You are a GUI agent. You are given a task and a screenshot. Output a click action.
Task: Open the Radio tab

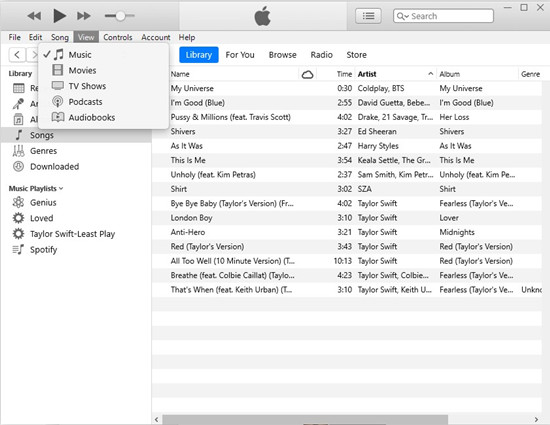tap(321, 55)
